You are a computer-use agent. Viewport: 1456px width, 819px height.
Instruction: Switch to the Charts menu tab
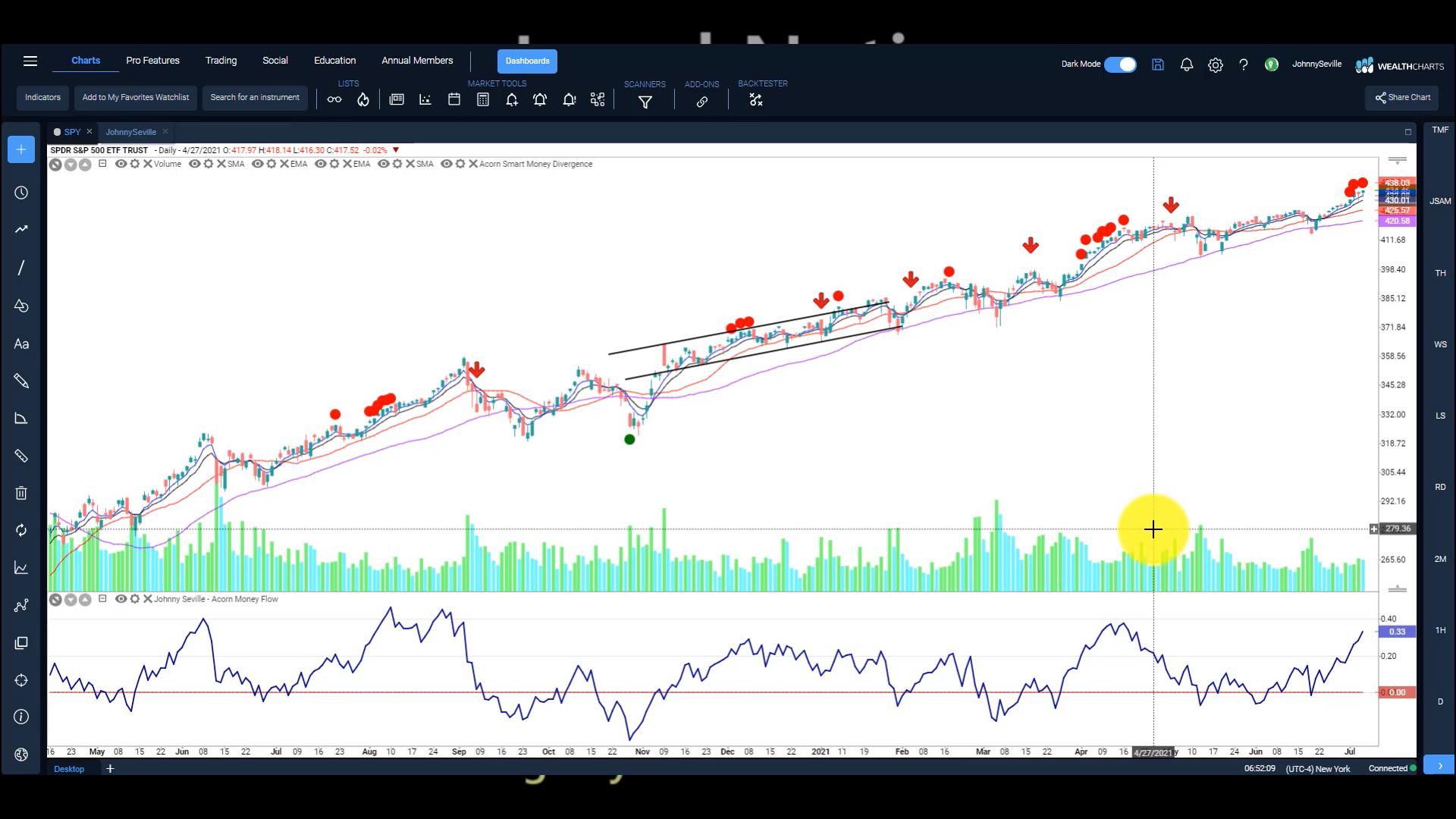pyautogui.click(x=86, y=61)
